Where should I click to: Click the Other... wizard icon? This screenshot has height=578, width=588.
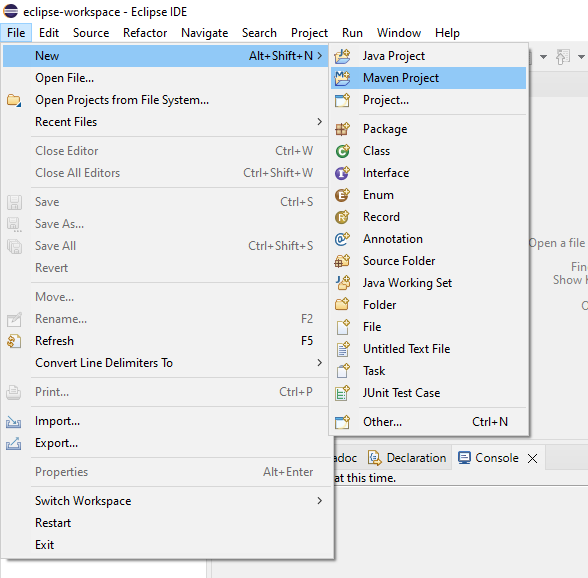342,422
